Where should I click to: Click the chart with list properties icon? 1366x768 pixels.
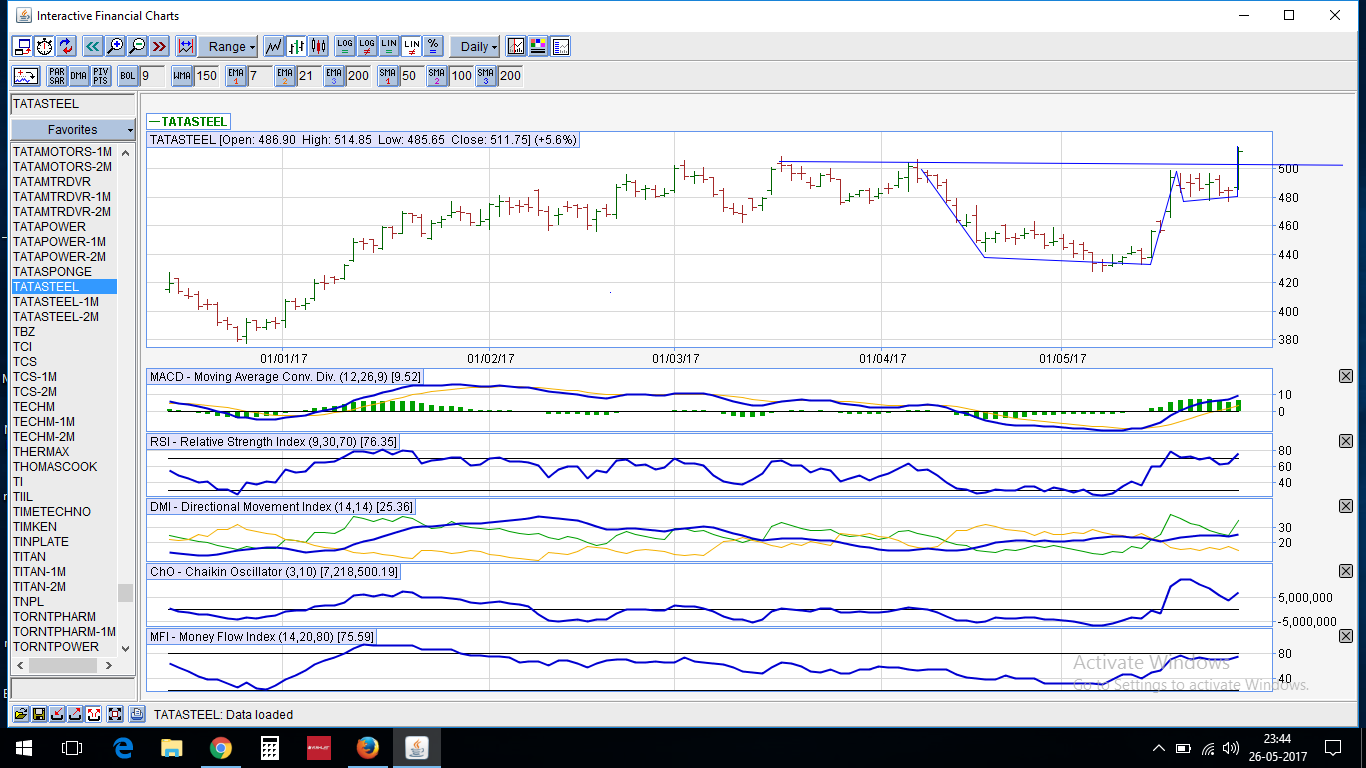pyautogui.click(x=560, y=46)
